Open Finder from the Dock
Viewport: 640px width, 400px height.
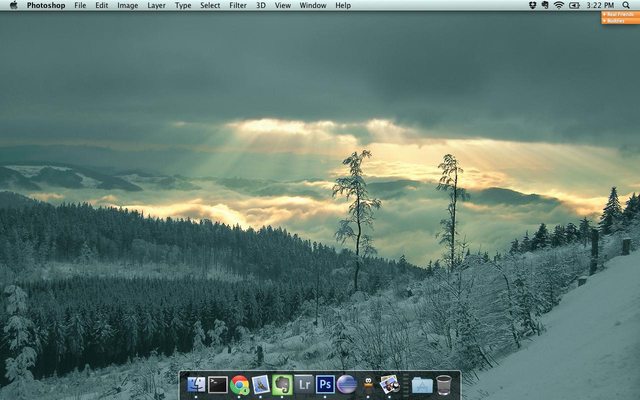tap(196, 384)
